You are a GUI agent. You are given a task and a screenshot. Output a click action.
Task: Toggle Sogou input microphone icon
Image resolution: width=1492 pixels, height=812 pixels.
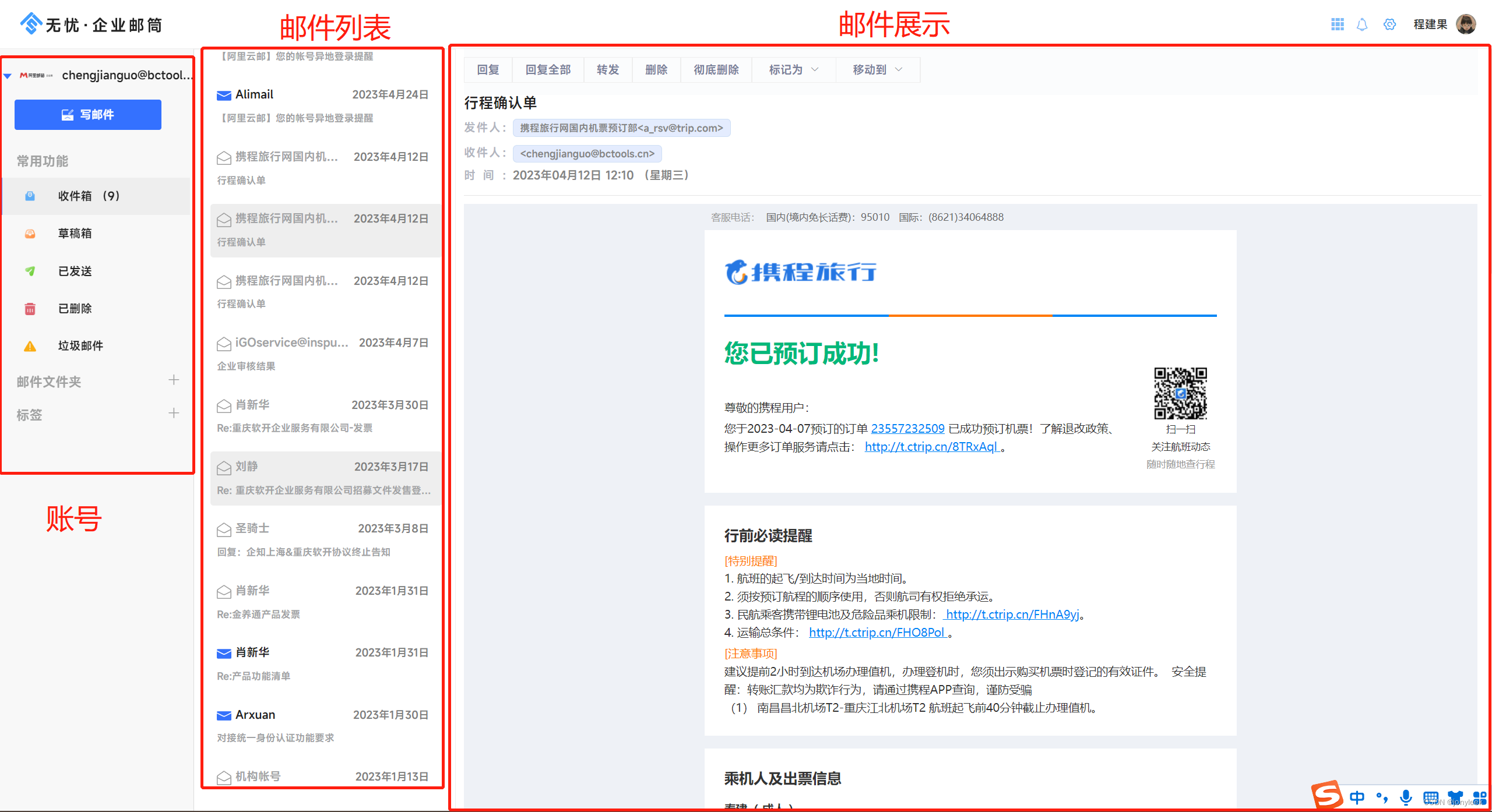click(1406, 797)
